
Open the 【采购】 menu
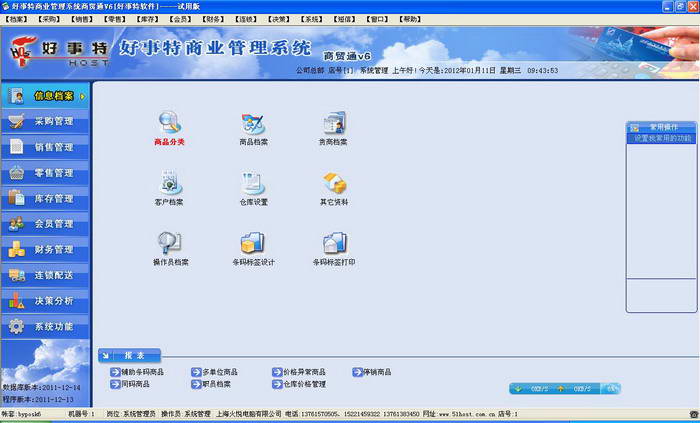pos(49,19)
